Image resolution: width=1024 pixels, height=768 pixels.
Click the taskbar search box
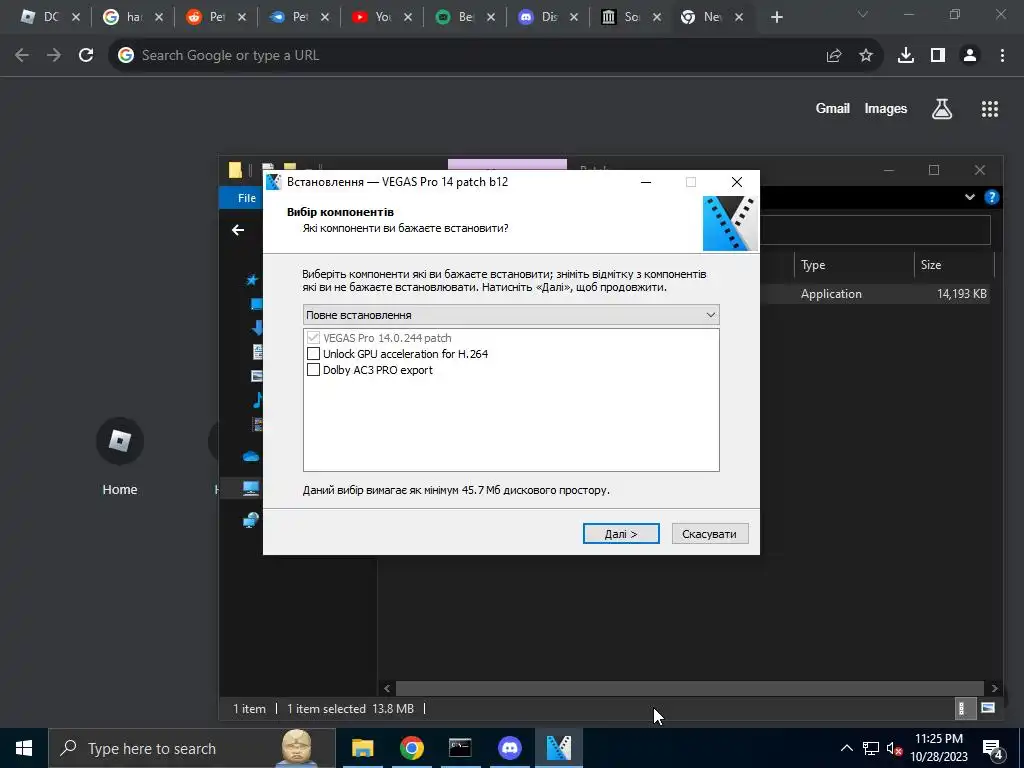click(x=191, y=748)
